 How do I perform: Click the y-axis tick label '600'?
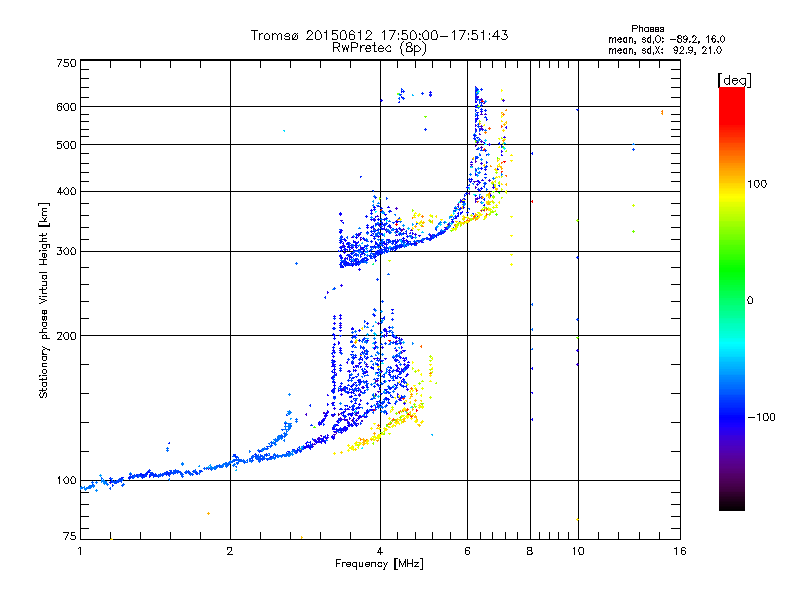coord(66,107)
